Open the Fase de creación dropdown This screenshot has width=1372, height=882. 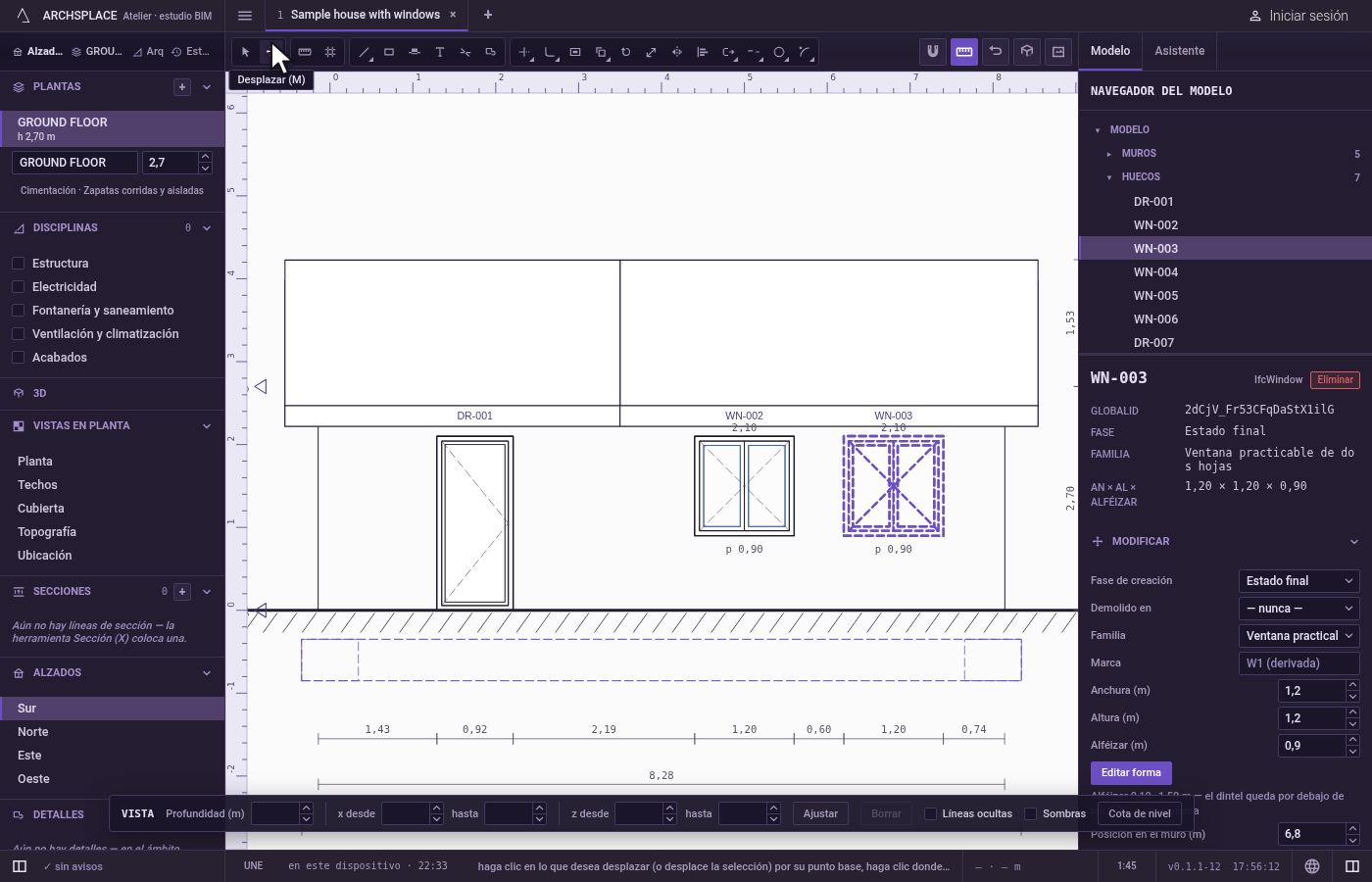pos(1299,581)
